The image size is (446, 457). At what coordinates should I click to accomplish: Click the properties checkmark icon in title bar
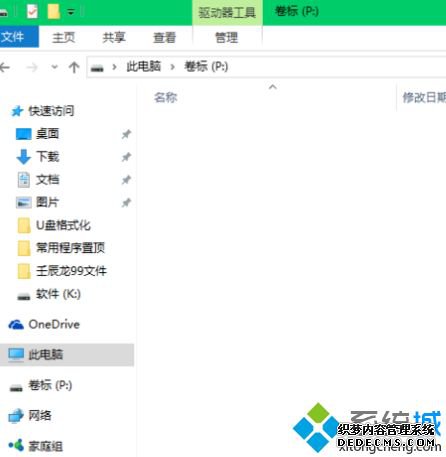pos(32,12)
